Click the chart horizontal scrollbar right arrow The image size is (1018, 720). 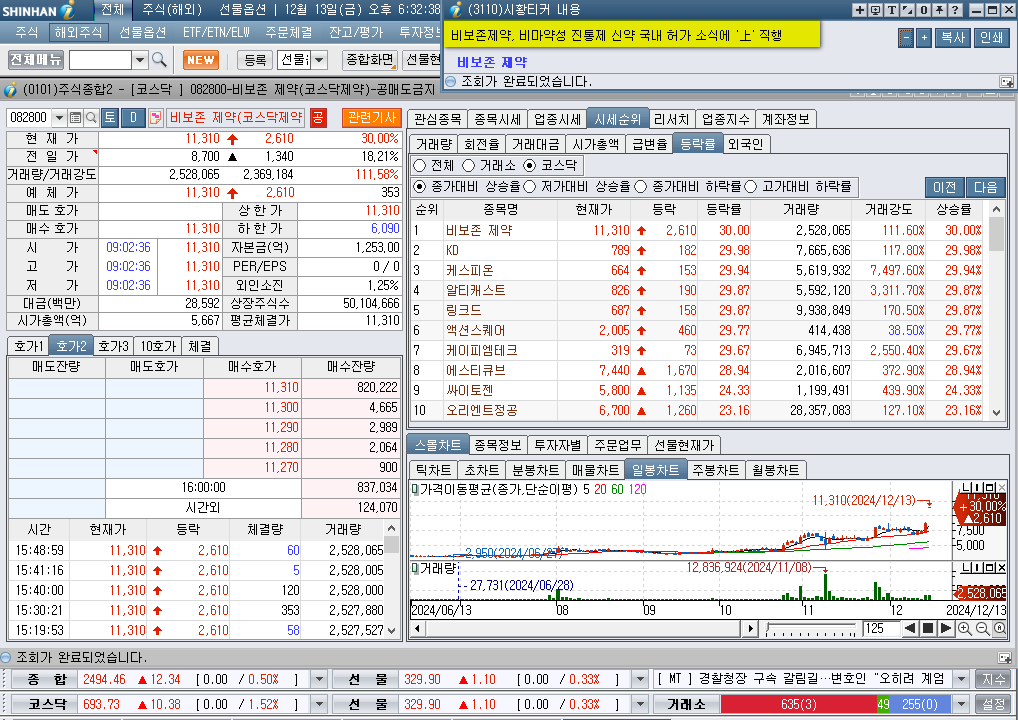coord(751,628)
